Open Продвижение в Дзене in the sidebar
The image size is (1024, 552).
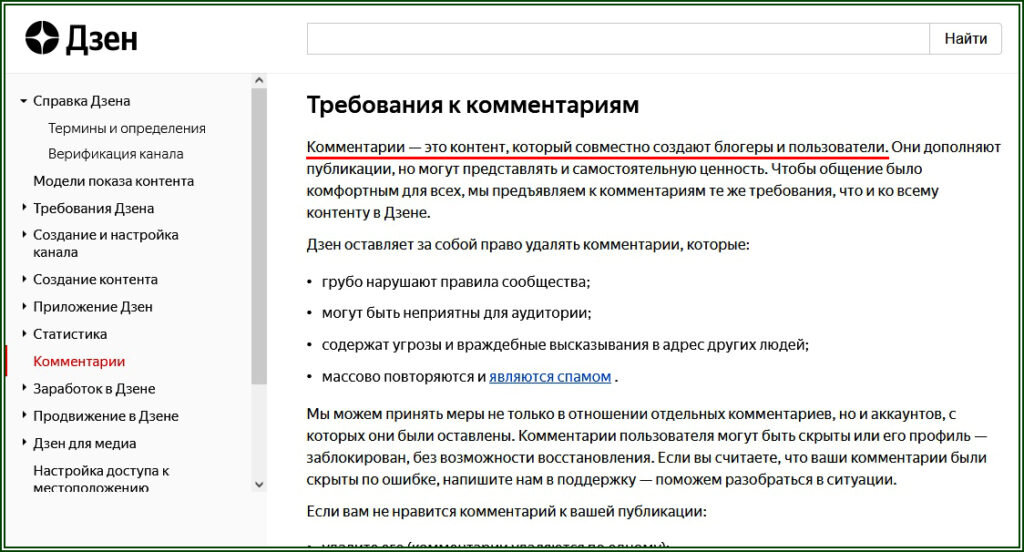106,416
